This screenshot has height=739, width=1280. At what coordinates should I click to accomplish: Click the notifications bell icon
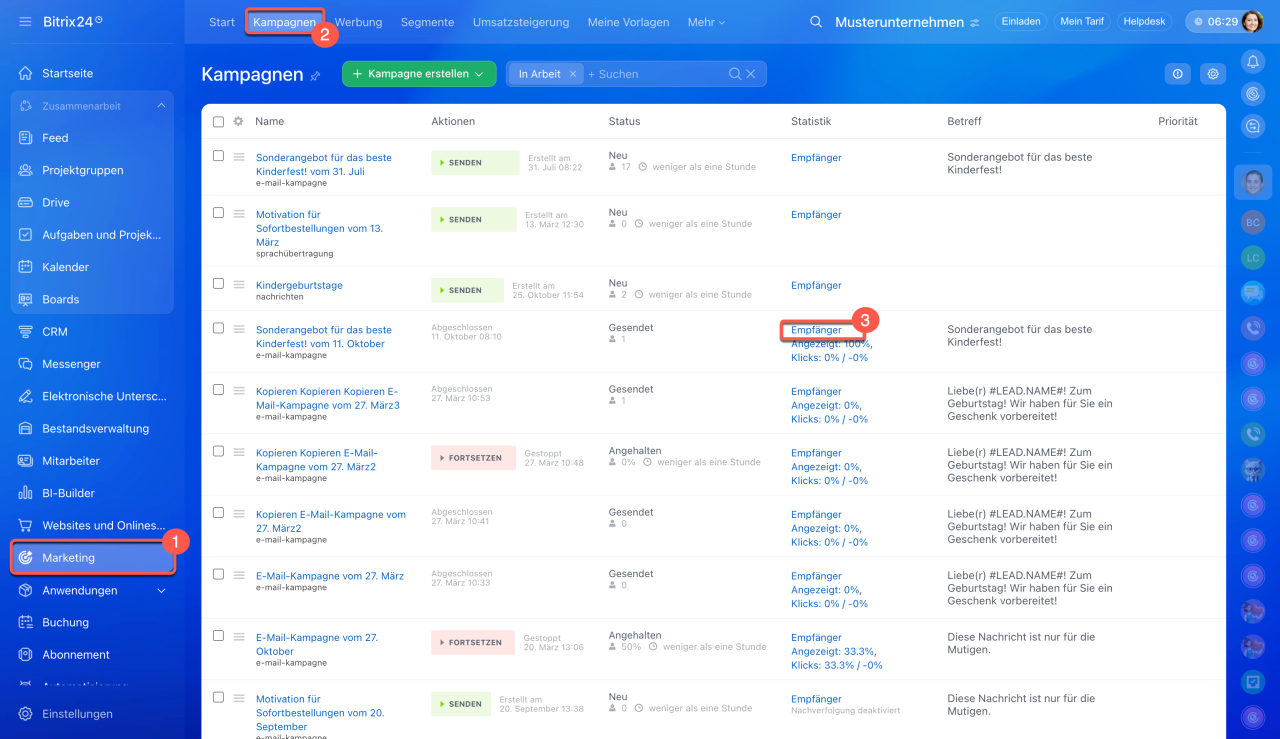pos(1252,62)
